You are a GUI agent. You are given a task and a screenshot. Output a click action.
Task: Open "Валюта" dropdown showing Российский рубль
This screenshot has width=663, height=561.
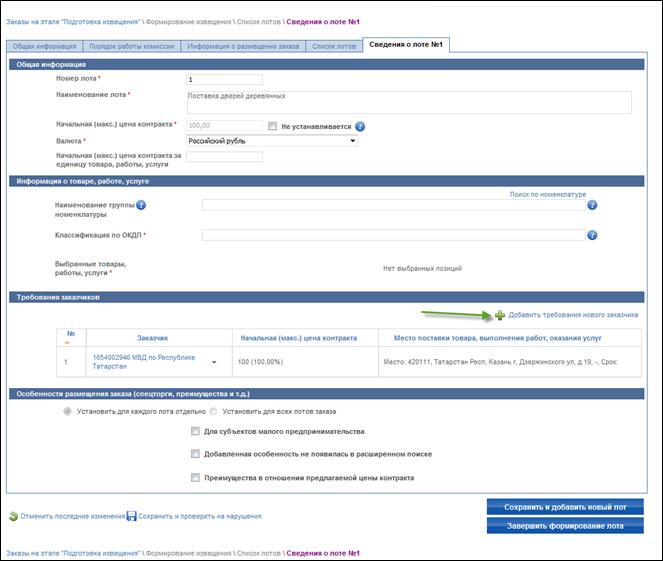pyautogui.click(x=272, y=141)
